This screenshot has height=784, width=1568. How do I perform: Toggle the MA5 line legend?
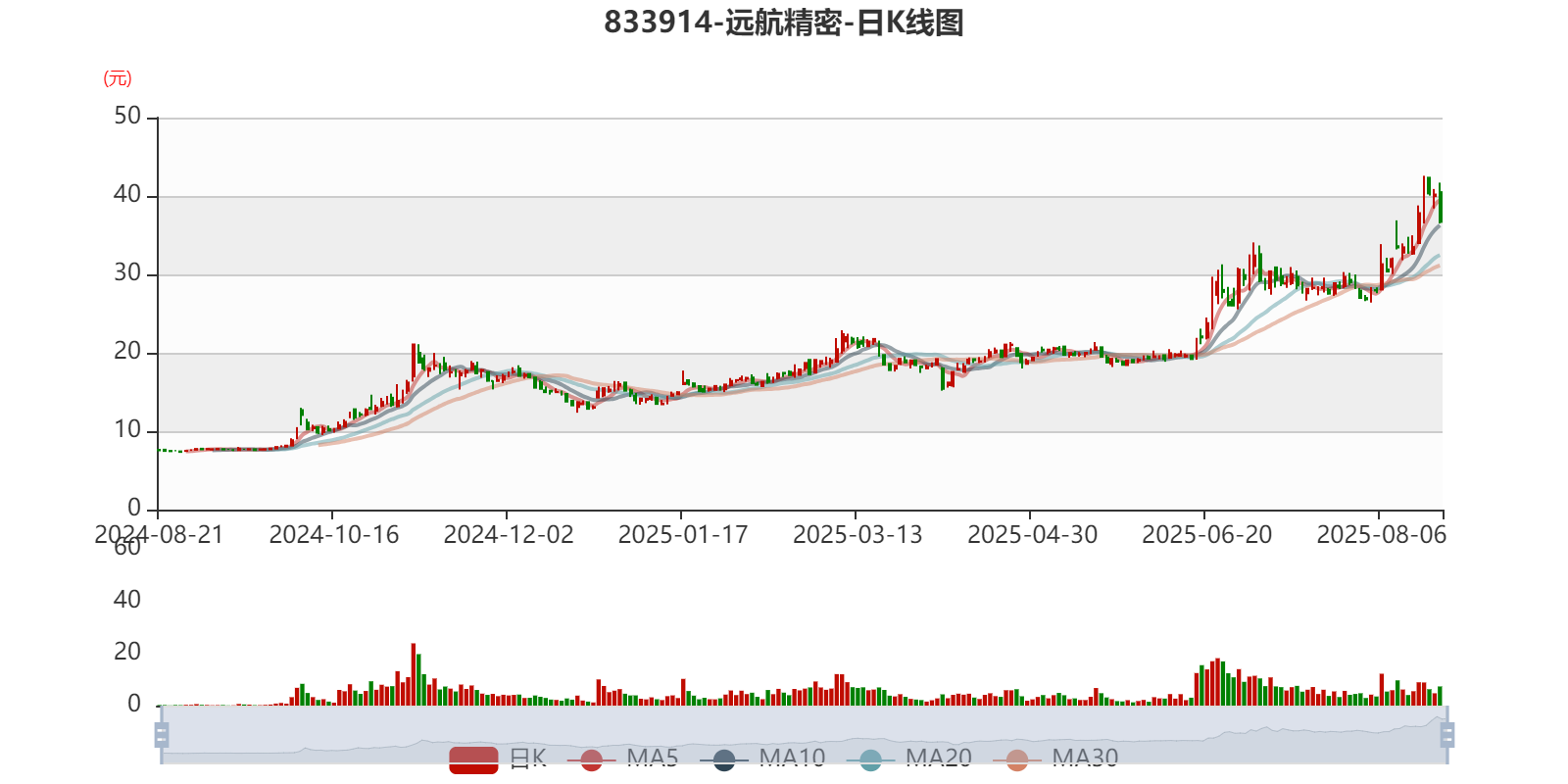click(622, 759)
